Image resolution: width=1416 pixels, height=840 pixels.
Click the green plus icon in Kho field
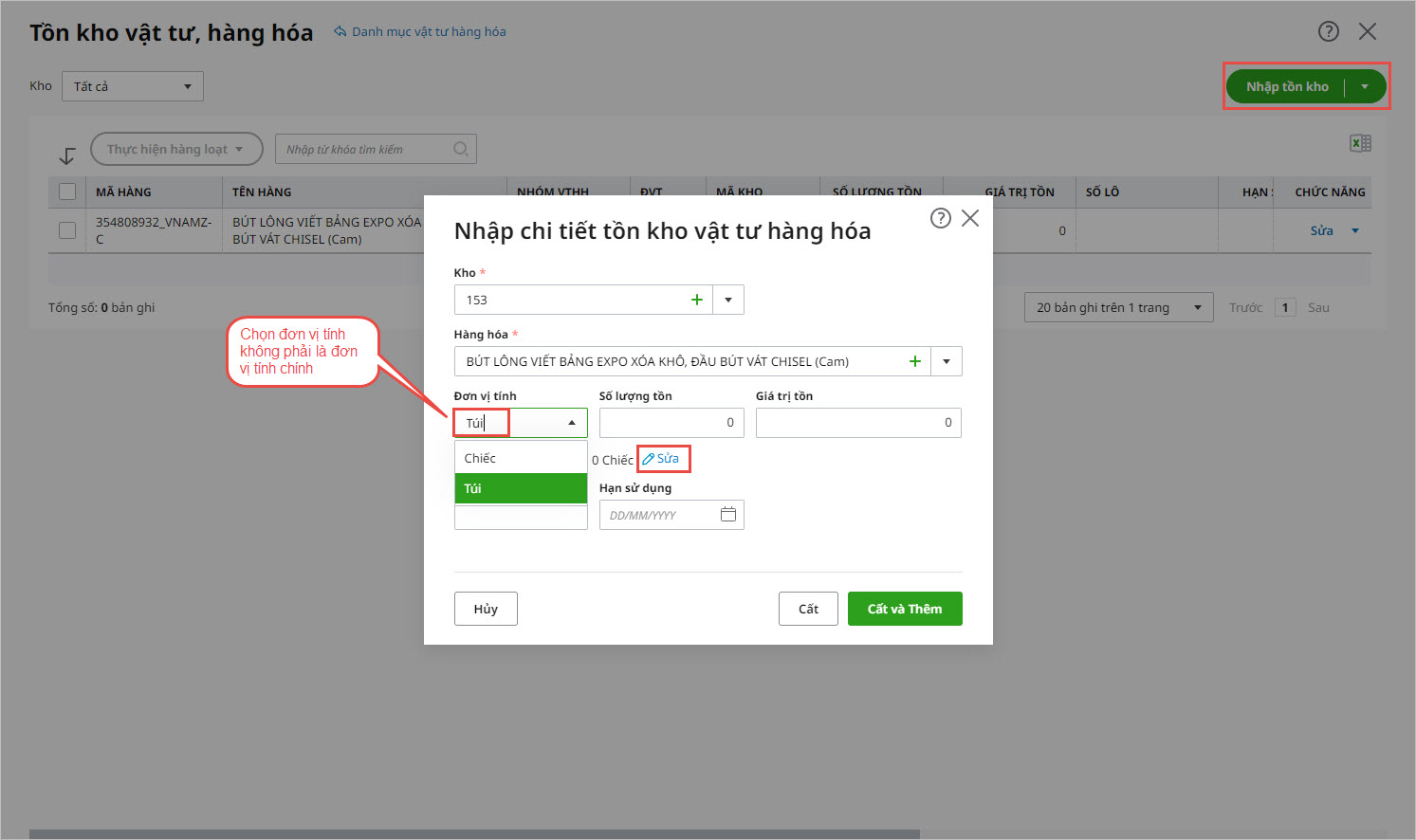(697, 300)
